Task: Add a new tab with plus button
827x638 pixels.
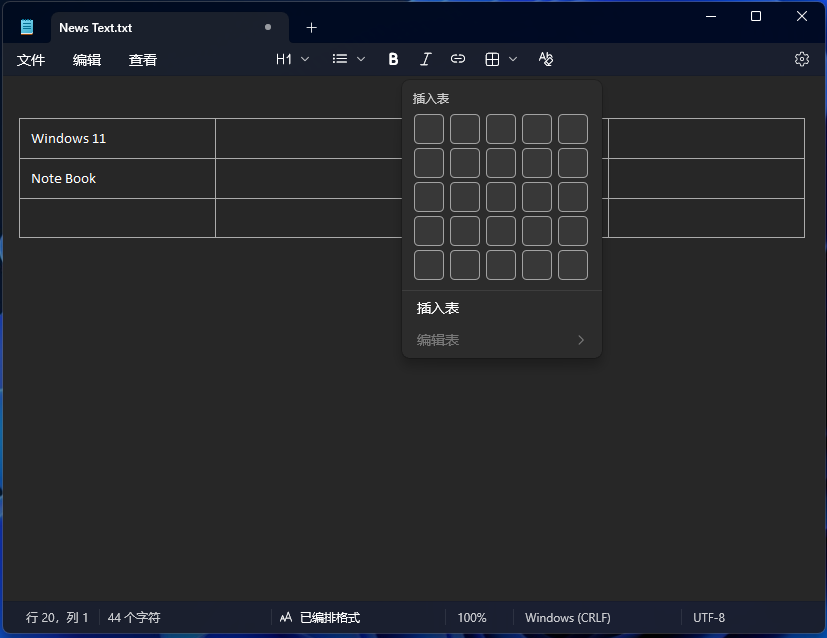Action: click(x=311, y=27)
